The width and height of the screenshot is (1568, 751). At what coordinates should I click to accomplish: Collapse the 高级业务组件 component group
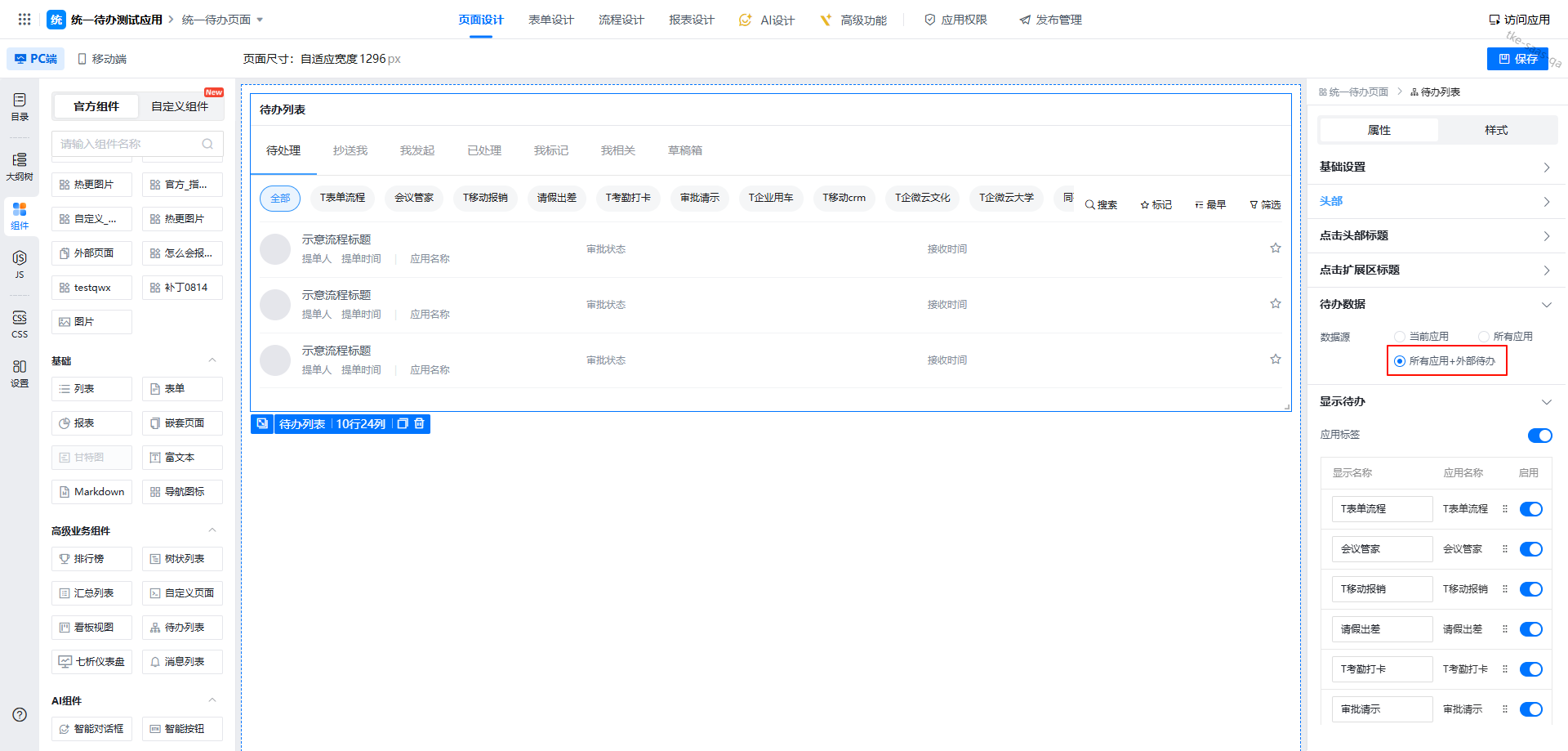click(x=212, y=530)
